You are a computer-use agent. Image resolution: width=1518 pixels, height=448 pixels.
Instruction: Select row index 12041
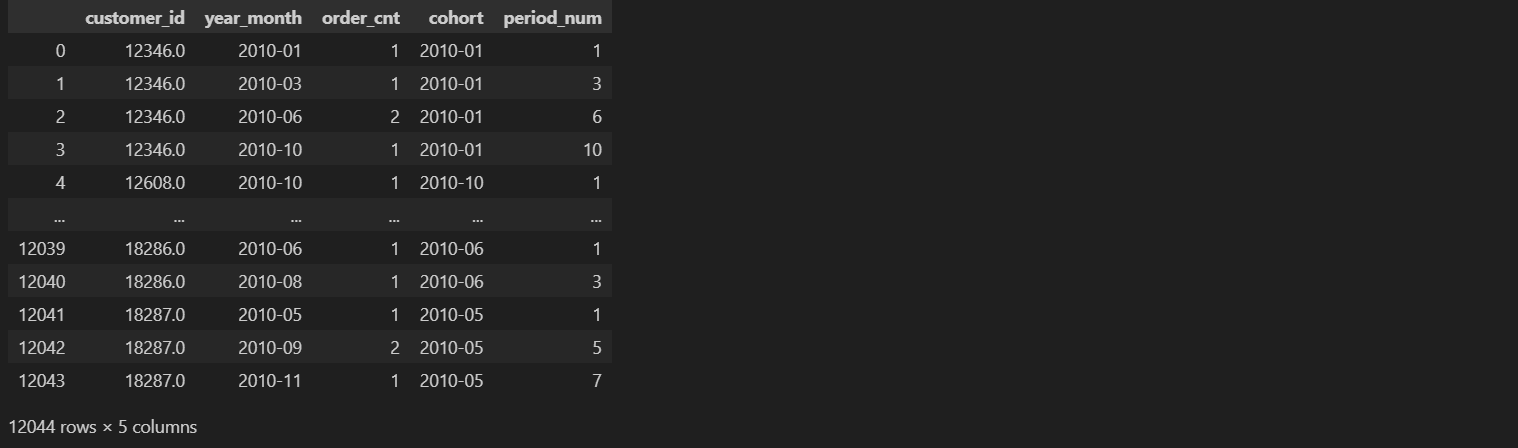pos(42,314)
